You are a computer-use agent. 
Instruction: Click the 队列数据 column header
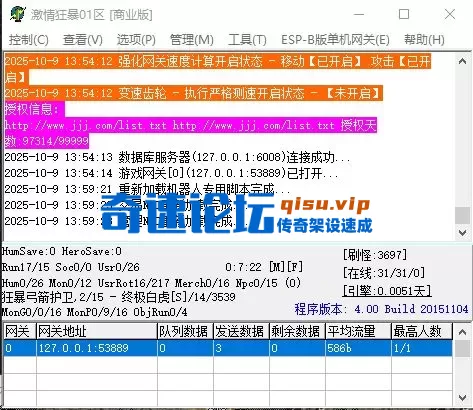pos(185,331)
